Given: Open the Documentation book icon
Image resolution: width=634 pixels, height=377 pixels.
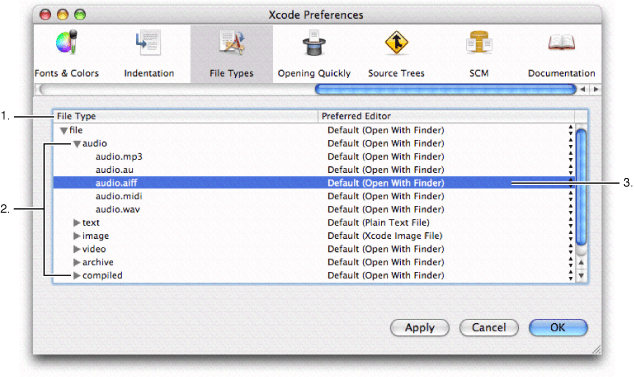Looking at the screenshot, I should pos(561,42).
